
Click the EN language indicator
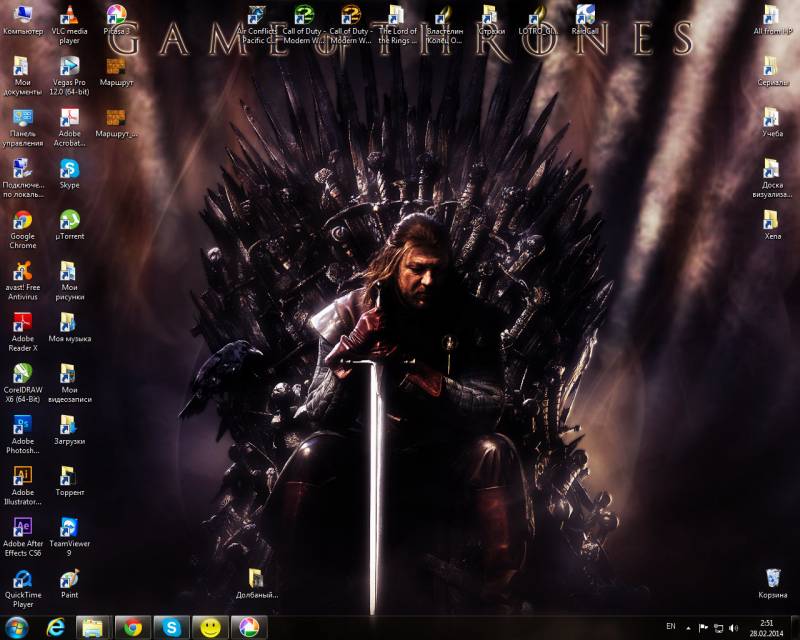(x=671, y=626)
